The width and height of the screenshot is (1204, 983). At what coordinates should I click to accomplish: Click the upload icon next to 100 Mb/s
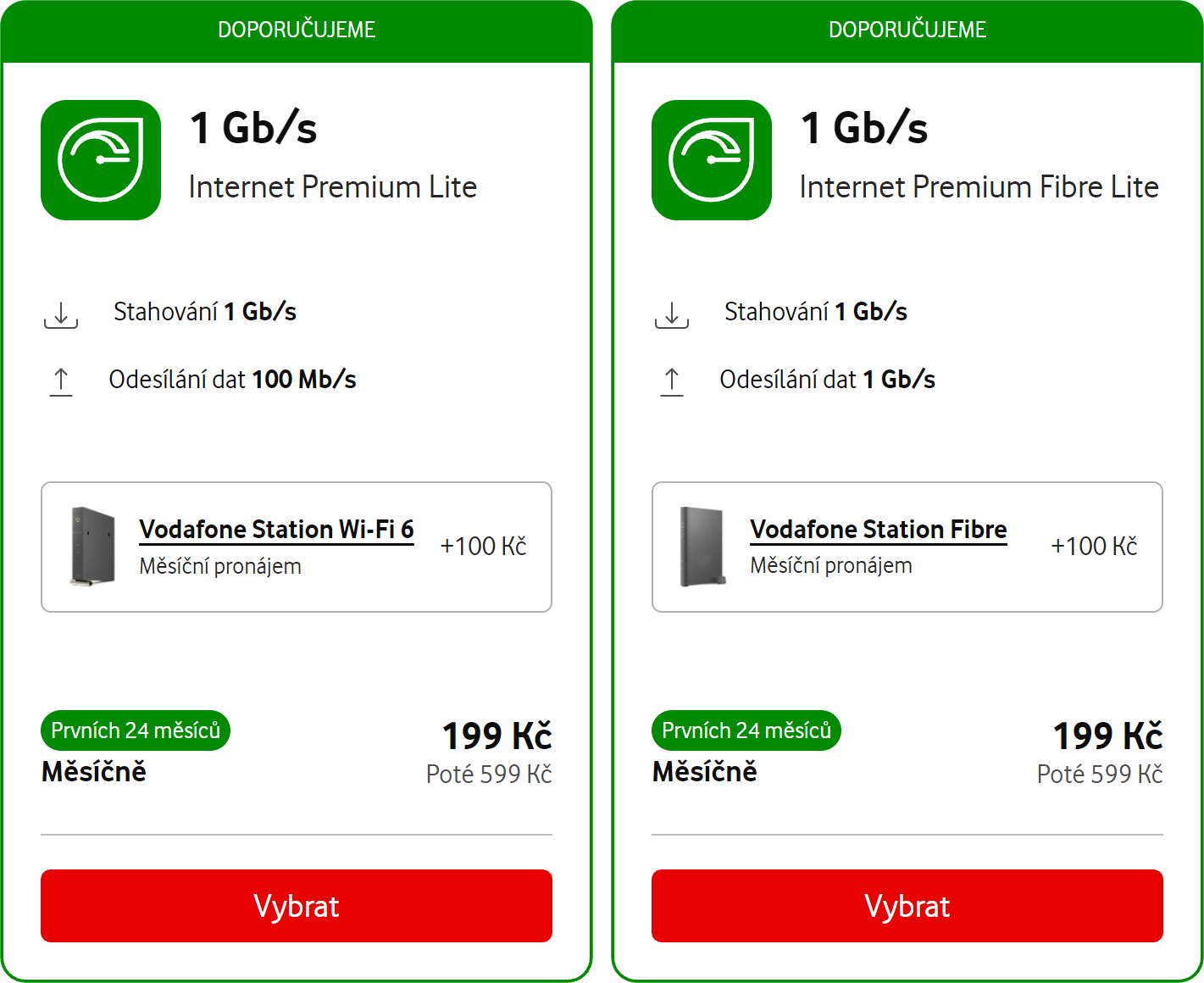click(x=61, y=381)
